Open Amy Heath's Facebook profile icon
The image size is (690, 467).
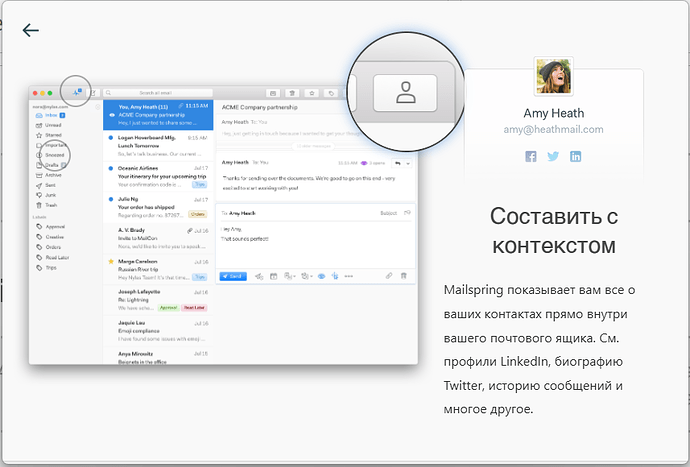(x=531, y=156)
